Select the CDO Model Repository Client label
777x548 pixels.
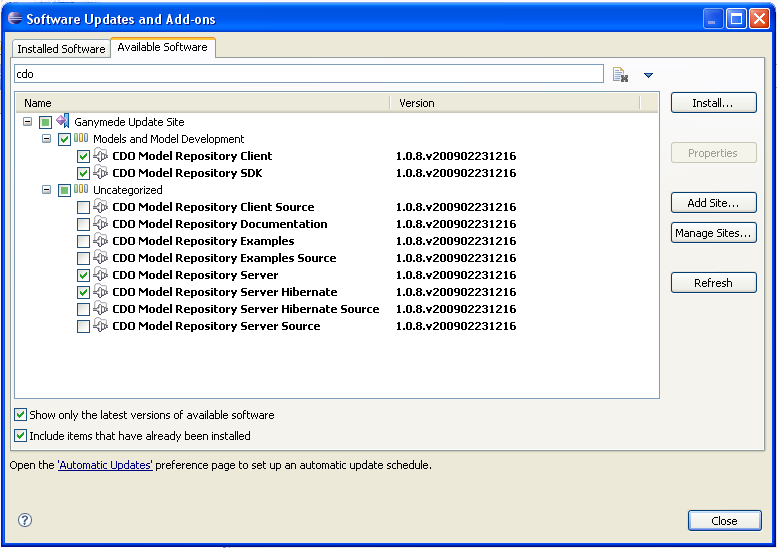click(x=192, y=156)
